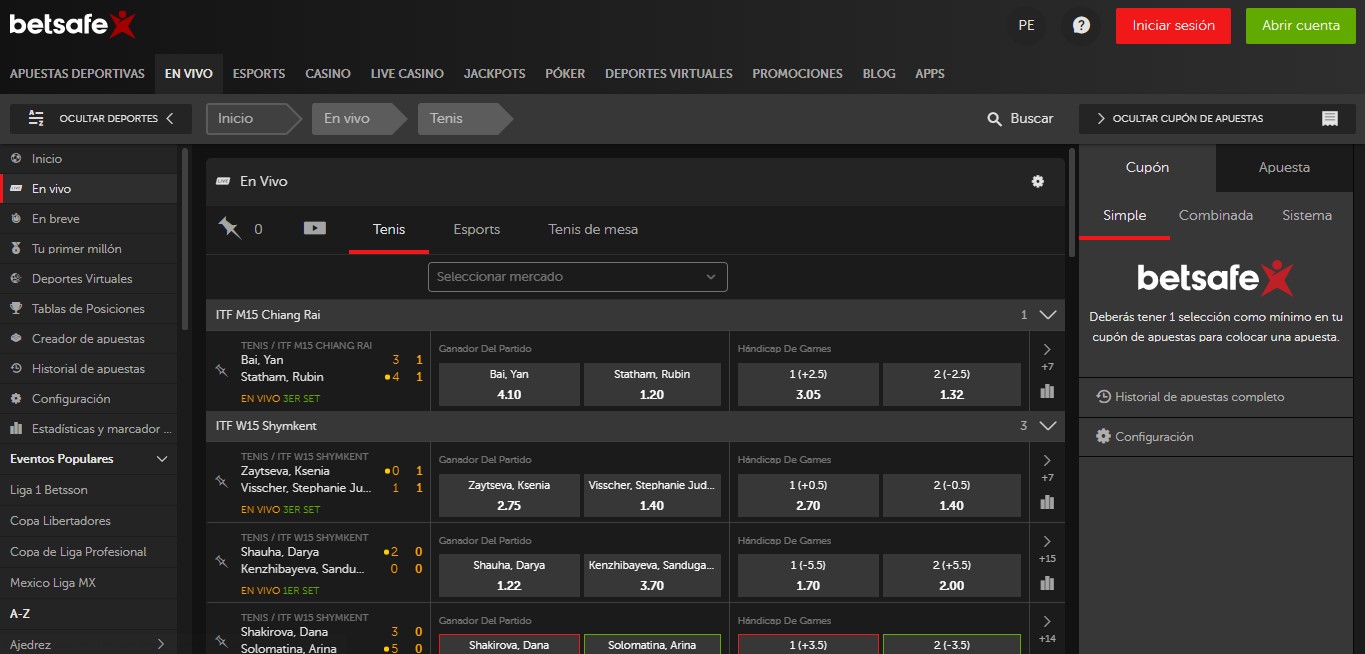Pin the Shauha vs Kenzhibayeva match
1365x654 pixels.
pyautogui.click(x=222, y=561)
